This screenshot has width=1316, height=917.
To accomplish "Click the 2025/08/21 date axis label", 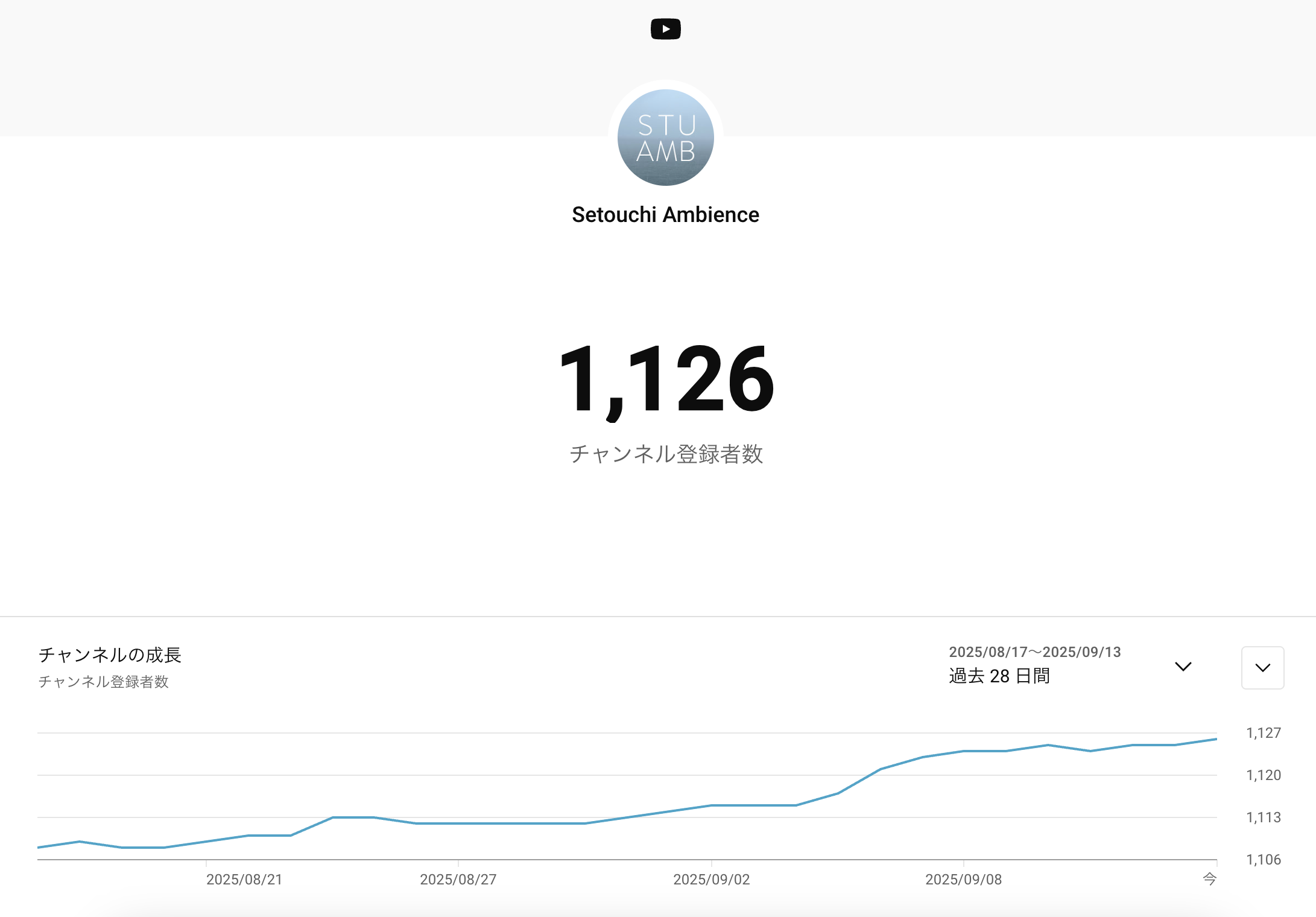I will (244, 880).
